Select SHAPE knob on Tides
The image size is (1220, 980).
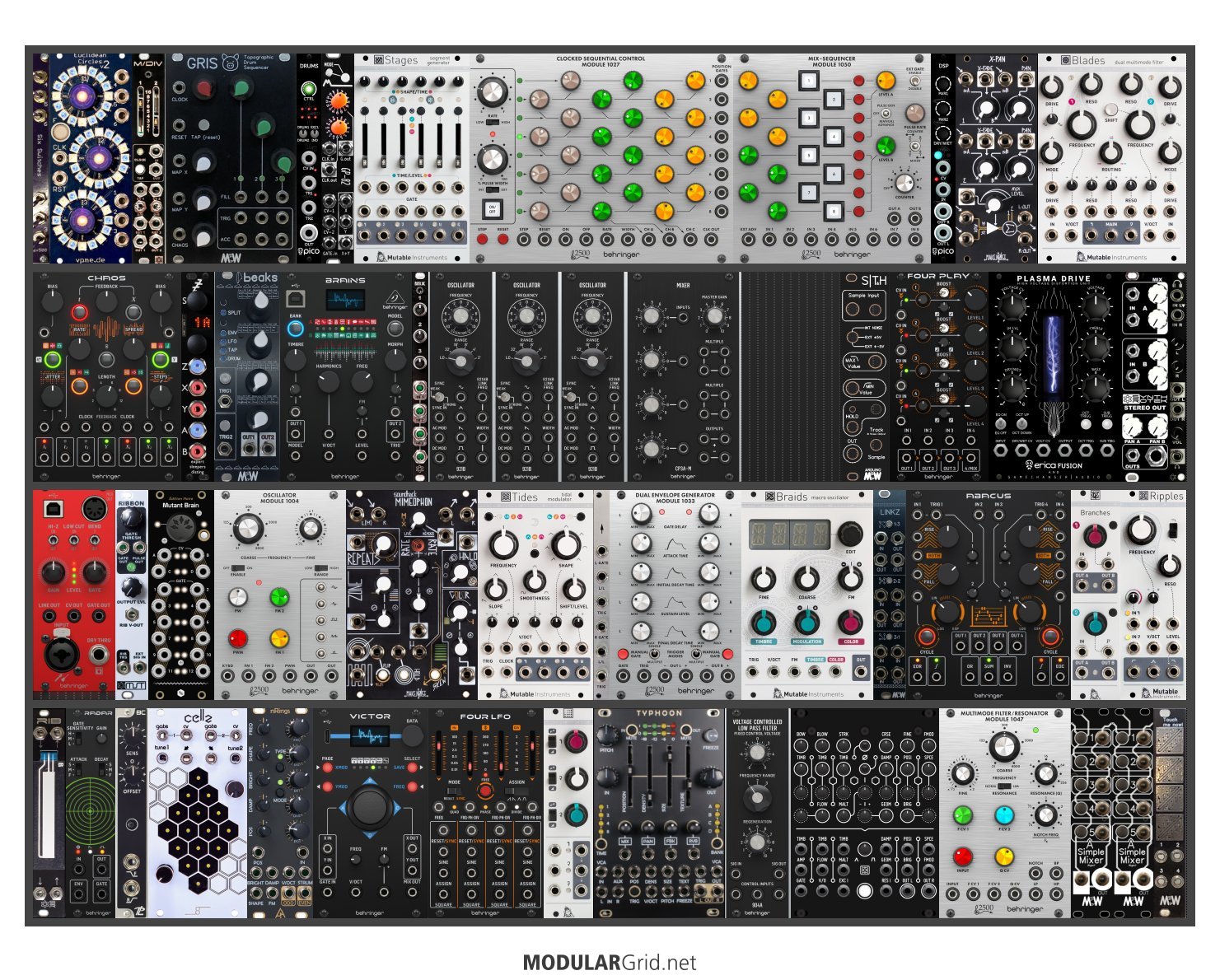pos(566,545)
